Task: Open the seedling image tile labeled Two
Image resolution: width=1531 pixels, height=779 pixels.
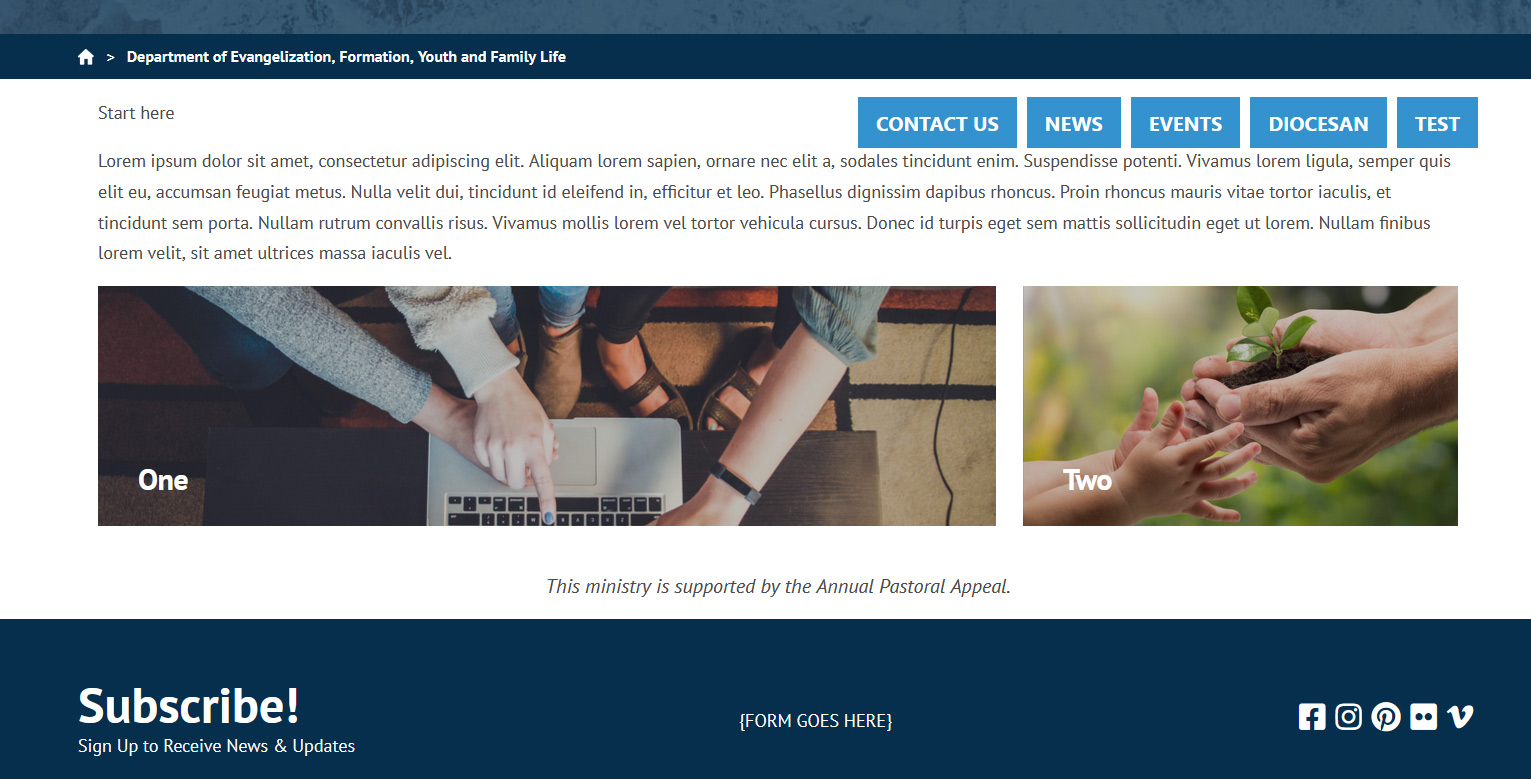Action: coord(1240,406)
